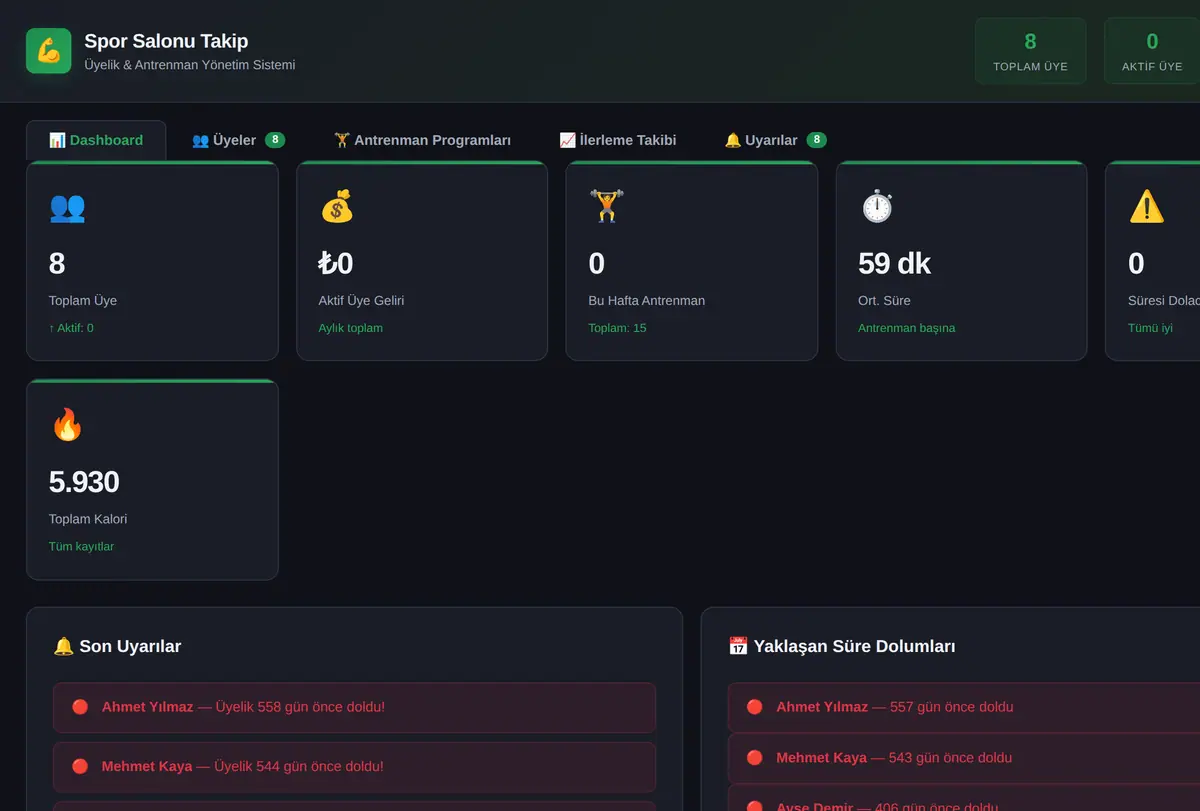This screenshot has height=811, width=1200.
Task: Click the ₺0 active member revenue value
Action: pyautogui.click(x=336, y=263)
